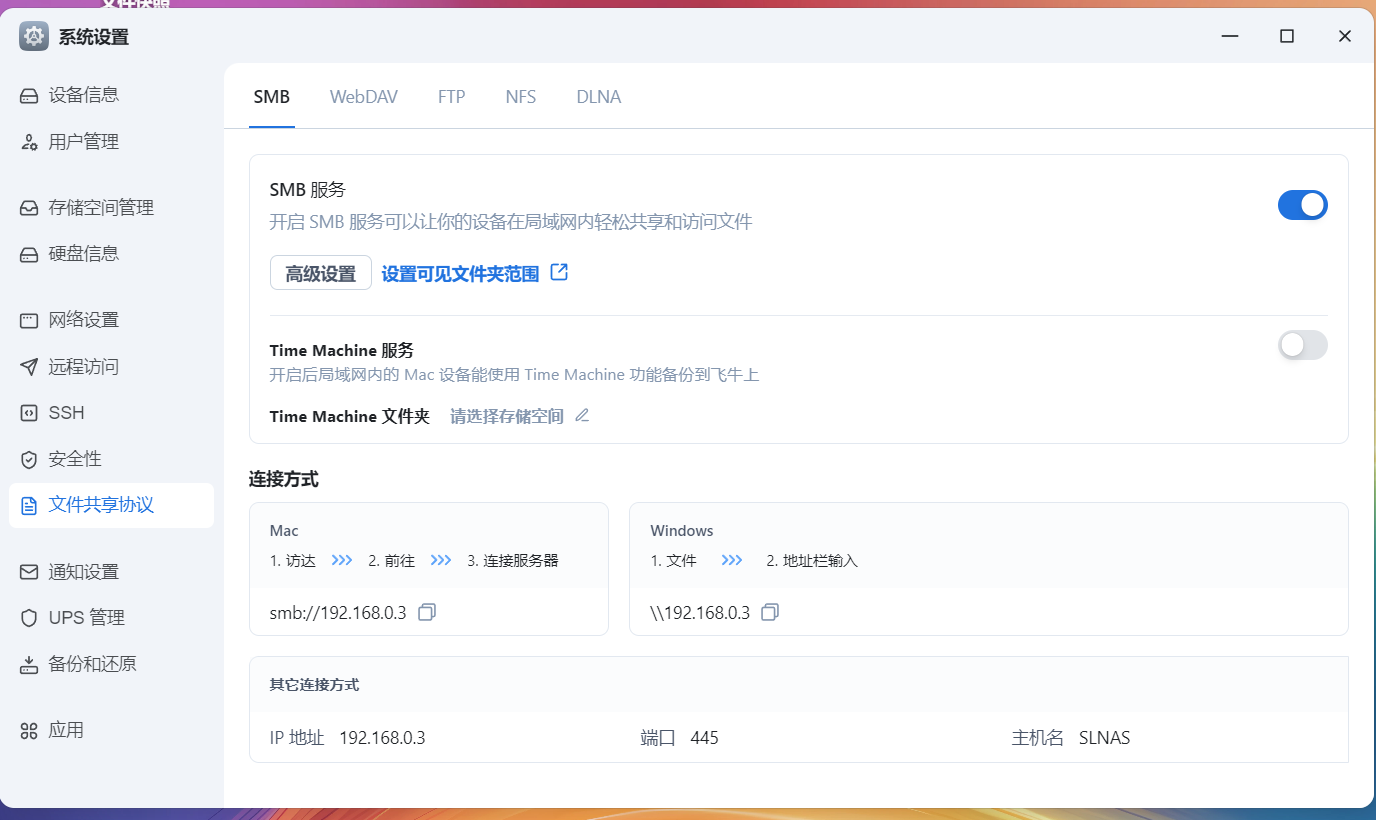Disable the SMB service toggle
Viewport: 1376px width, 820px height.
click(x=1302, y=205)
